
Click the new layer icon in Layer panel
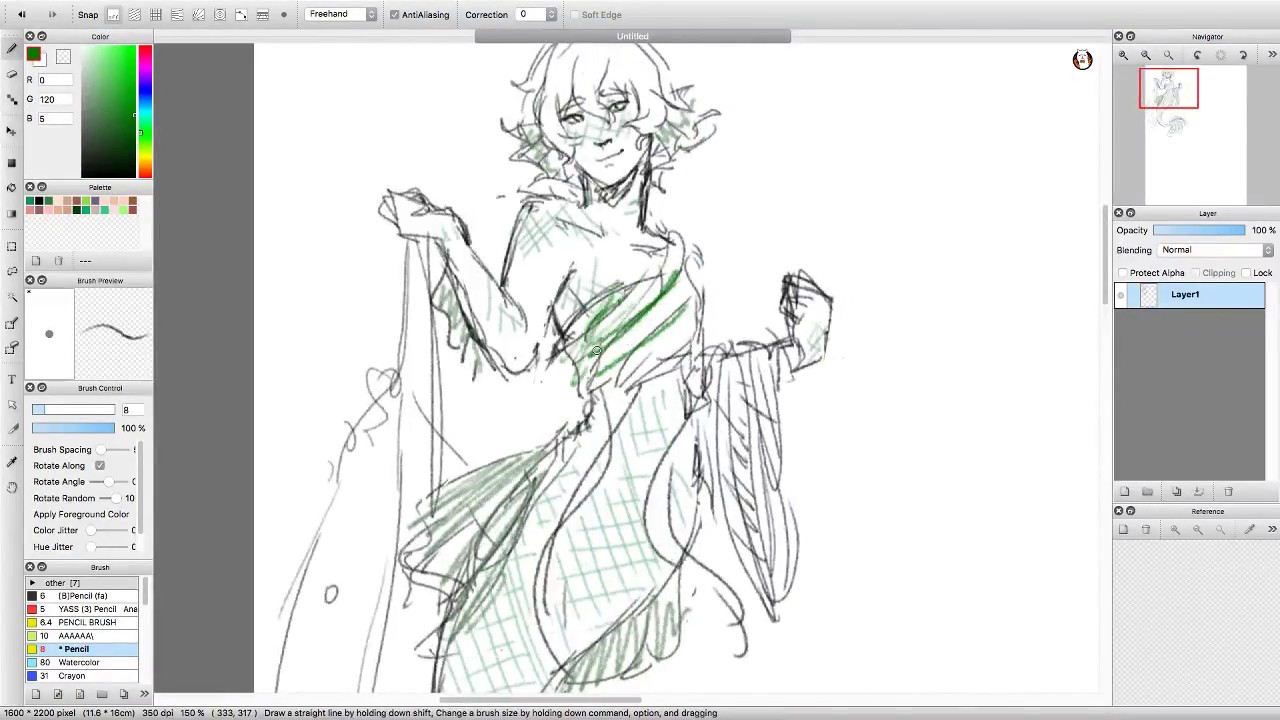[x=1124, y=491]
